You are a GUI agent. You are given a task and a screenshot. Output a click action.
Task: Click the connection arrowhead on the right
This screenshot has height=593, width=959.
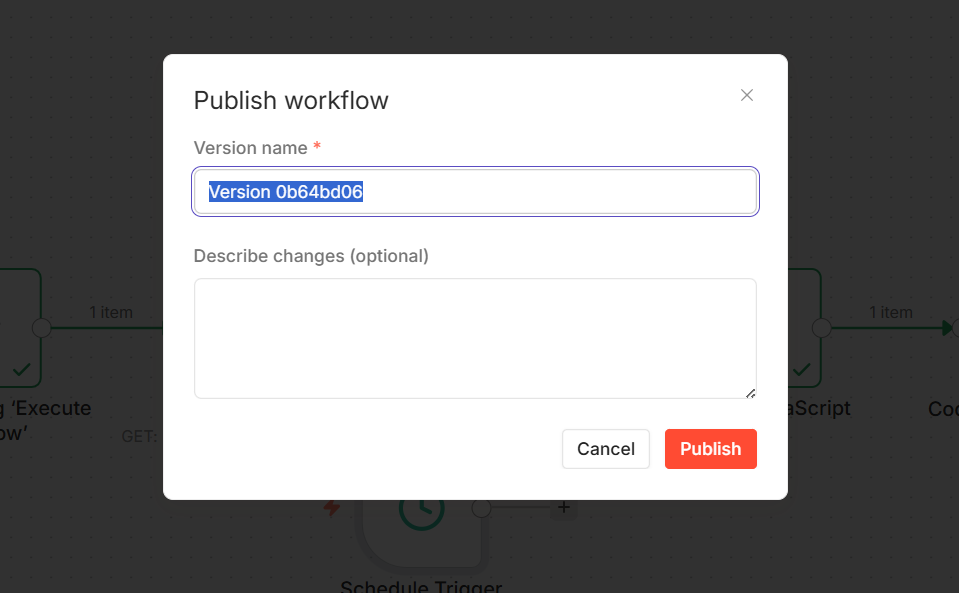(x=947, y=328)
